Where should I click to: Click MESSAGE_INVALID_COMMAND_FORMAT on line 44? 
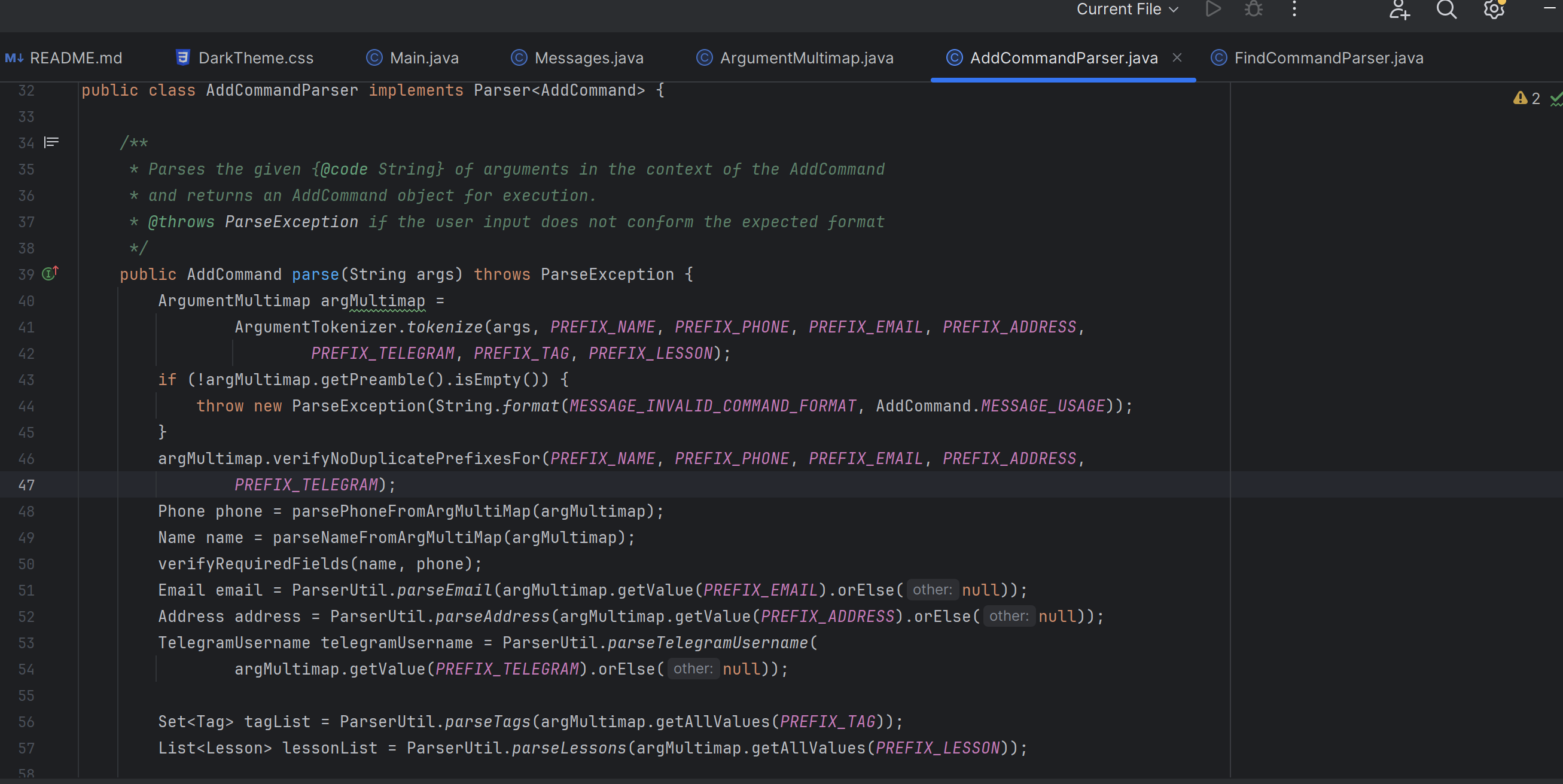pos(713,406)
